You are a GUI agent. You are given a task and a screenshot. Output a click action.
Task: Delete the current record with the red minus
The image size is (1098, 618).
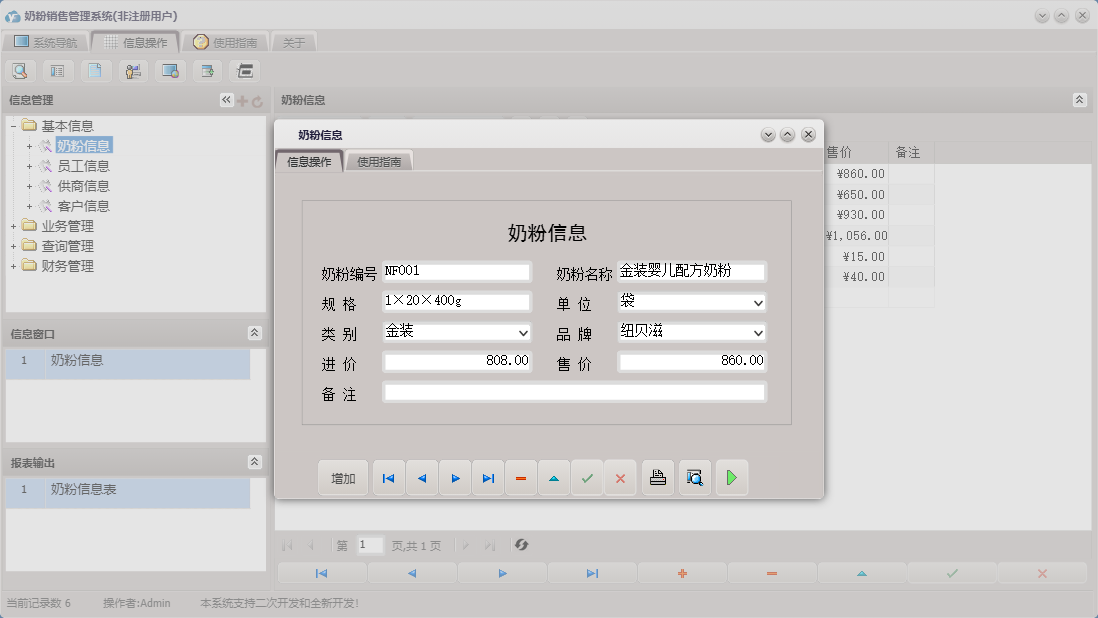pos(521,477)
